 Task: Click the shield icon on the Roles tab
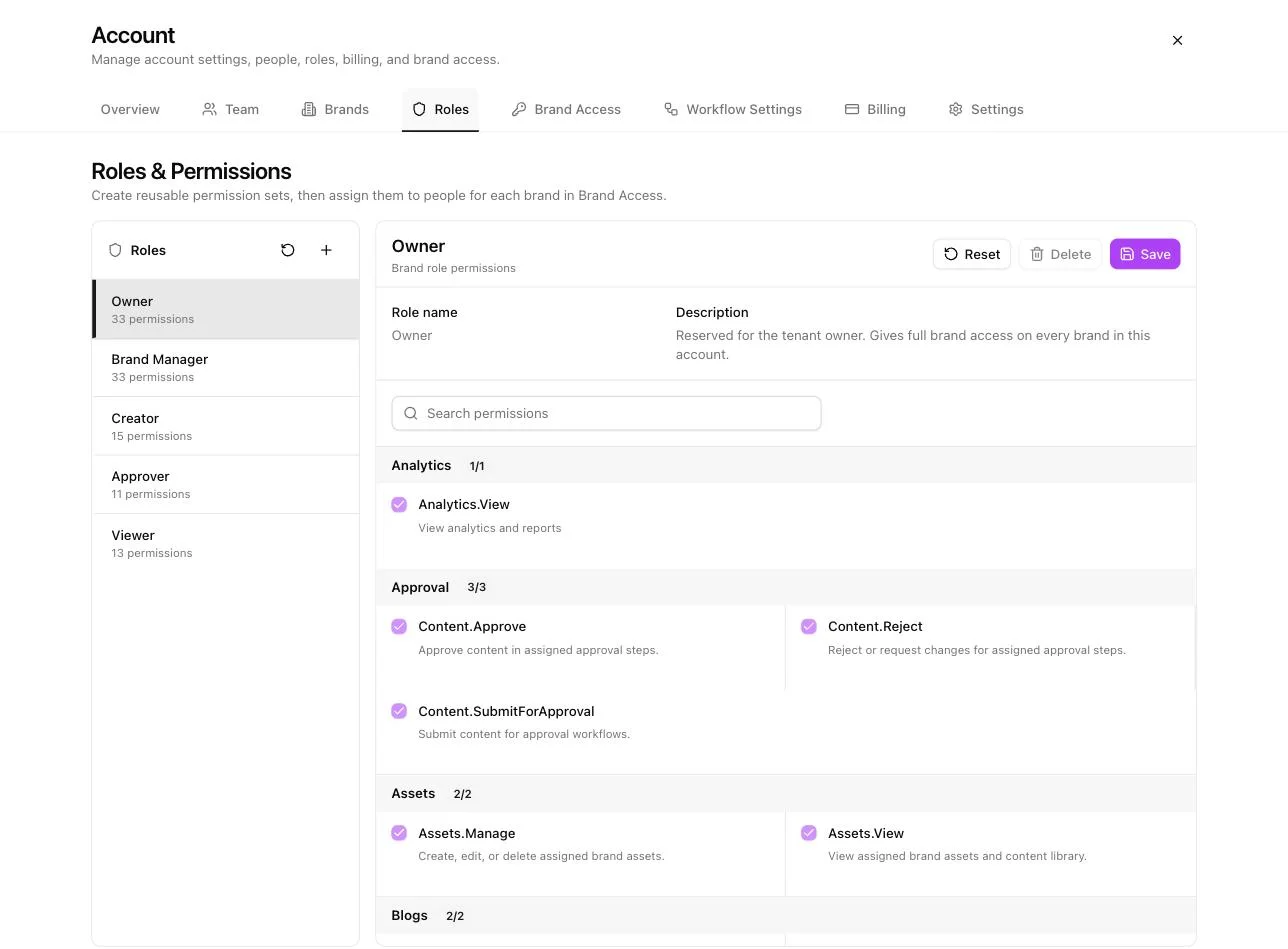point(419,109)
